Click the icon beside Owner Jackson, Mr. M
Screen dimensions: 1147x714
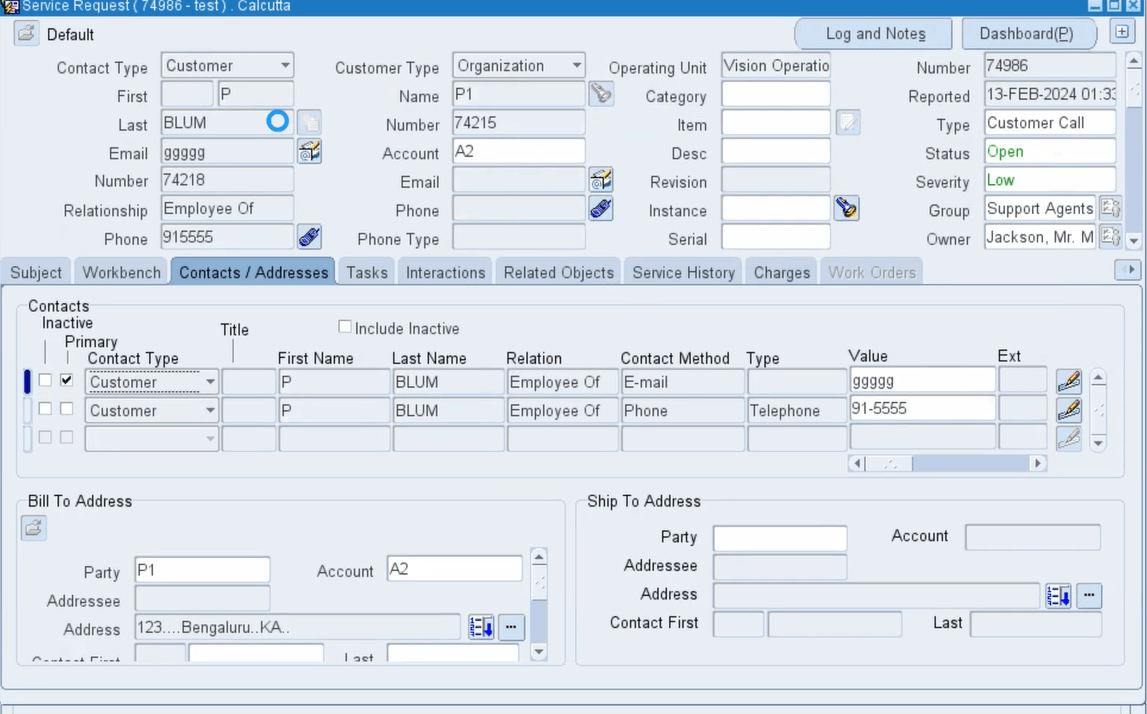[x=1110, y=236]
